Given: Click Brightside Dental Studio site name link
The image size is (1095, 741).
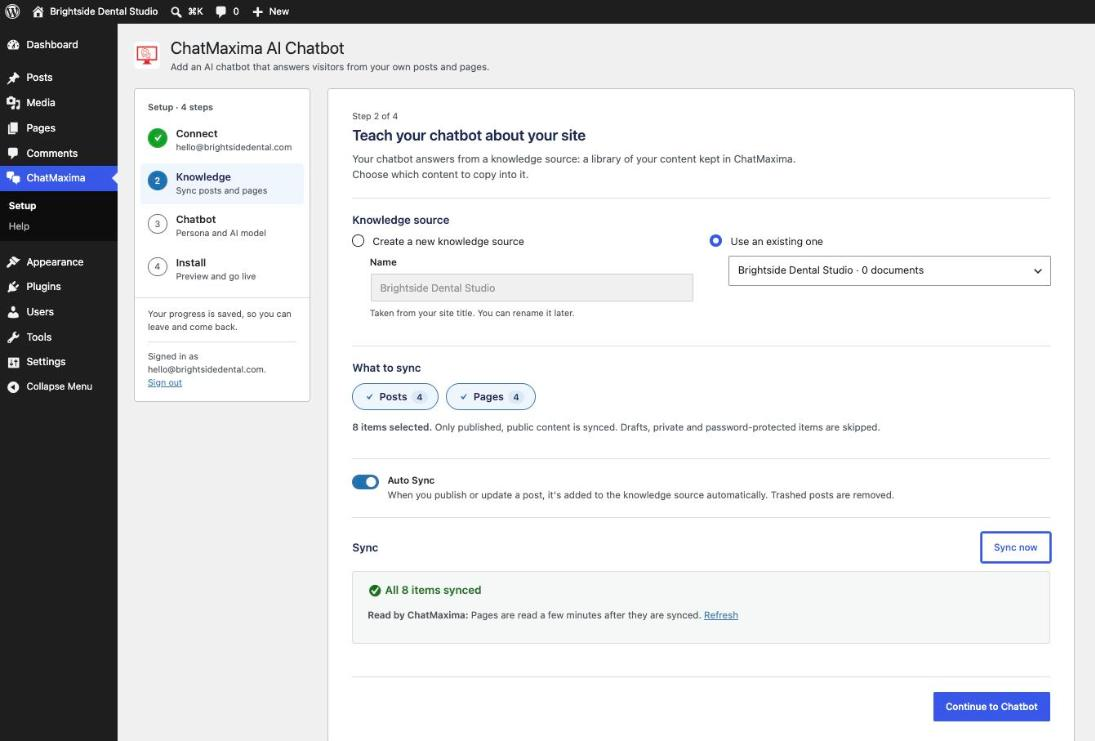Looking at the screenshot, I should point(104,12).
